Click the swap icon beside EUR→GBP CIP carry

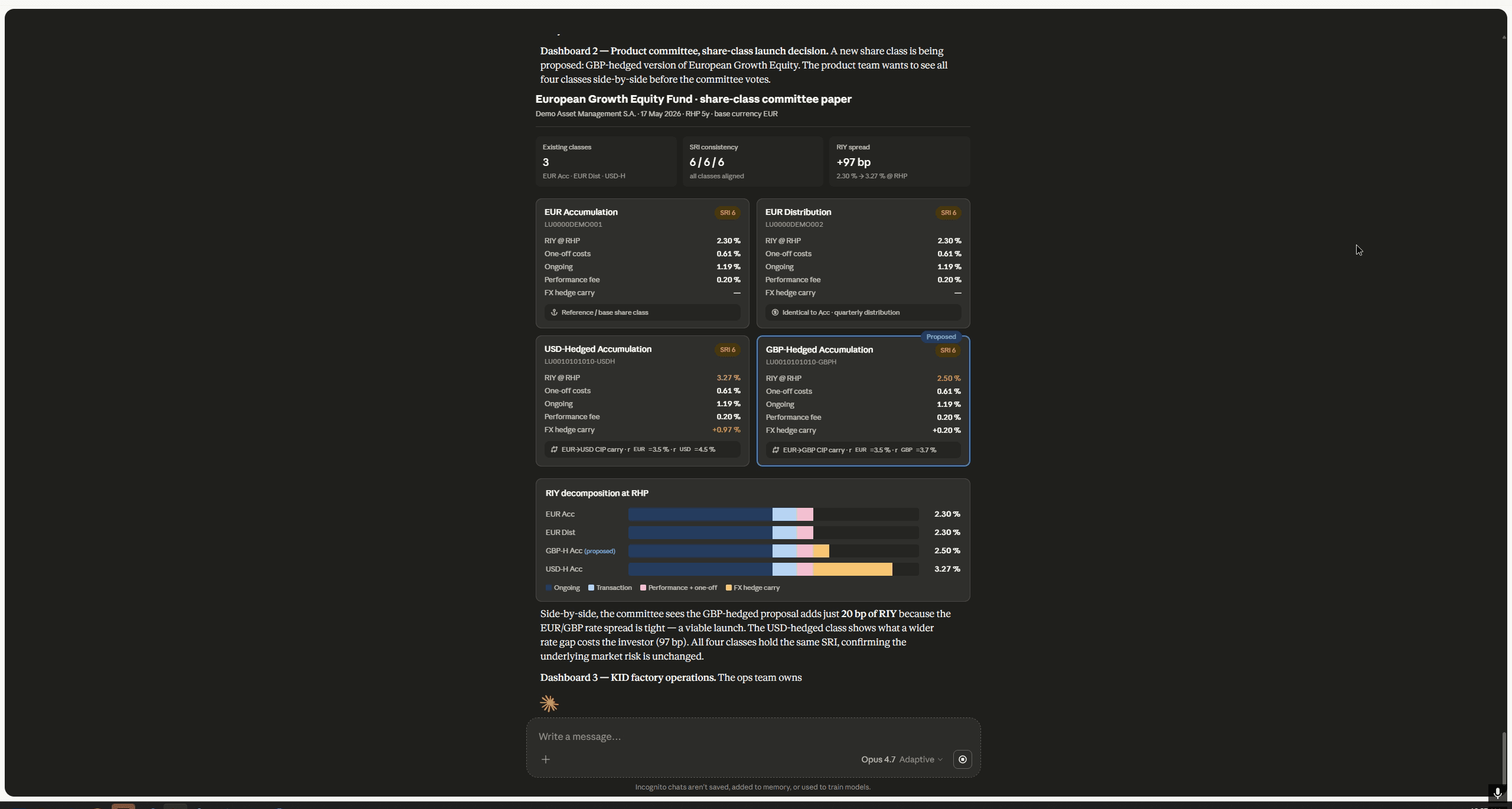[x=775, y=450]
